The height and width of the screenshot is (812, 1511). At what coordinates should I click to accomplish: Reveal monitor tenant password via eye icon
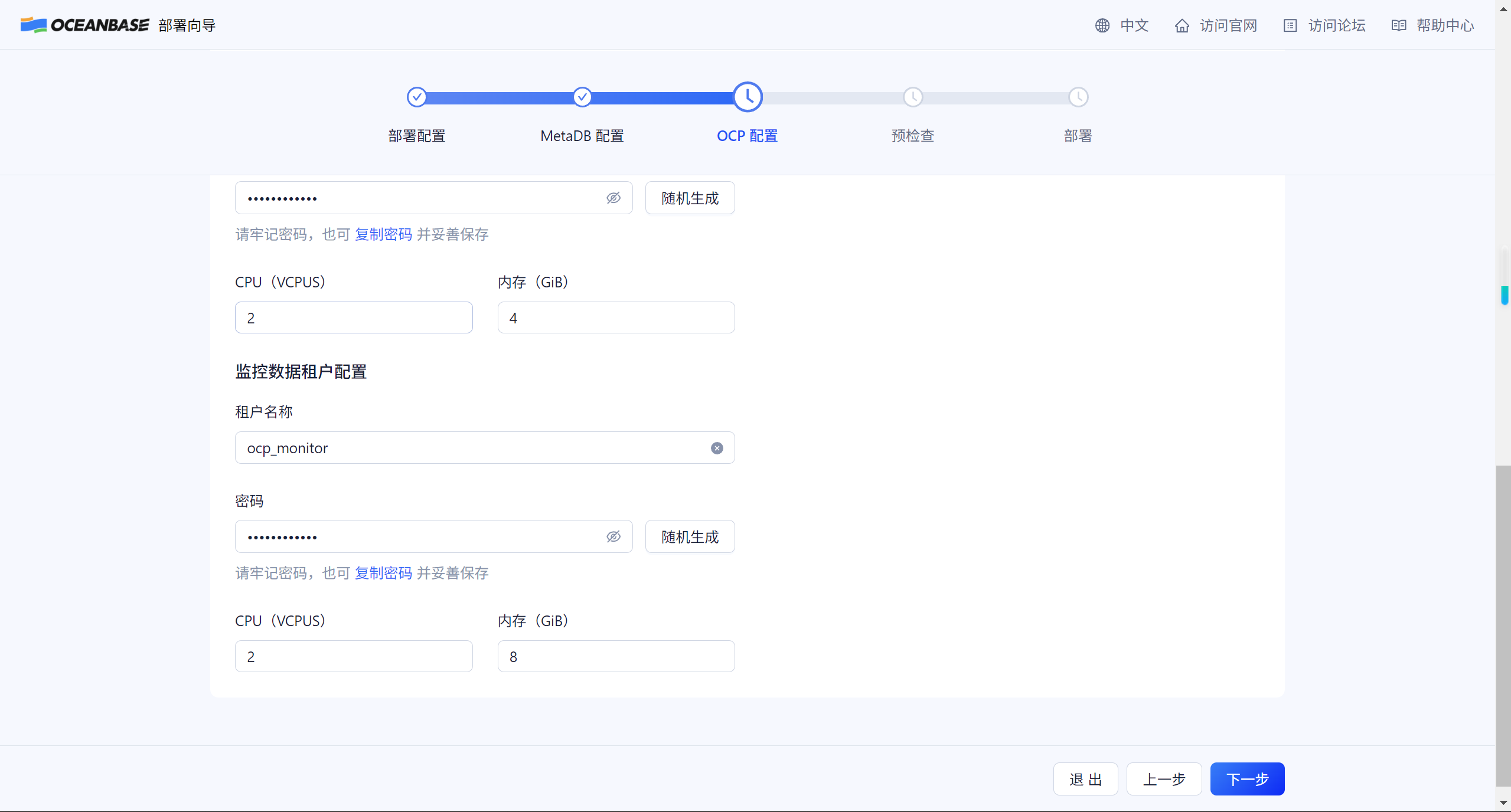(613, 537)
